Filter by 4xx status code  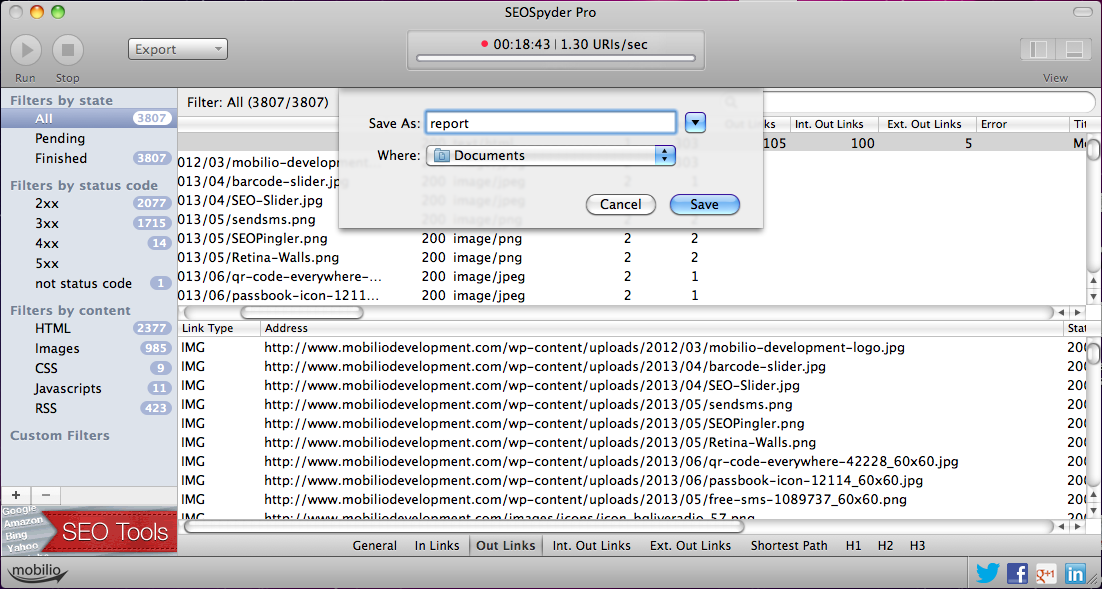pos(89,243)
